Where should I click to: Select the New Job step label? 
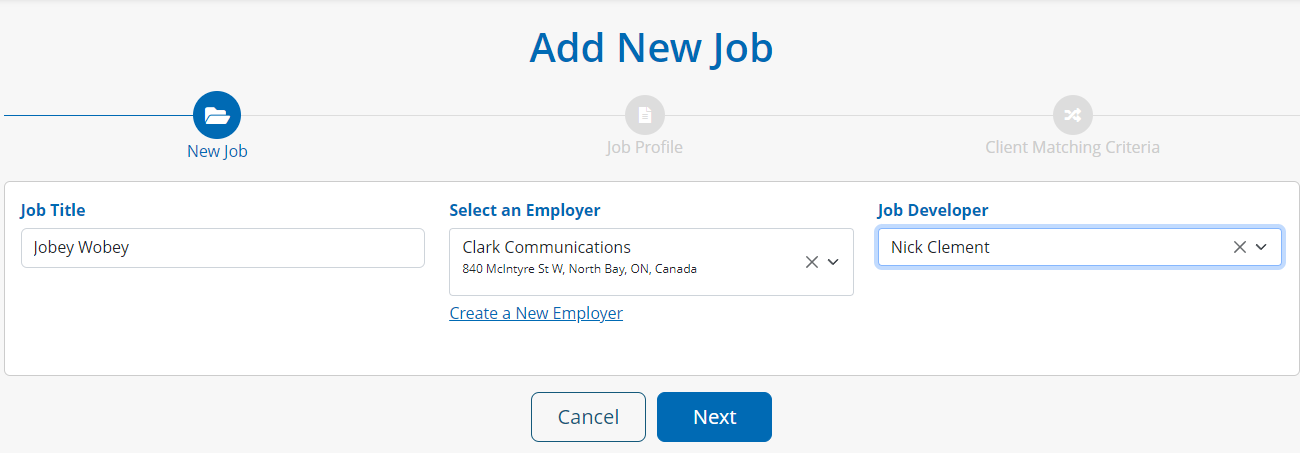217,152
